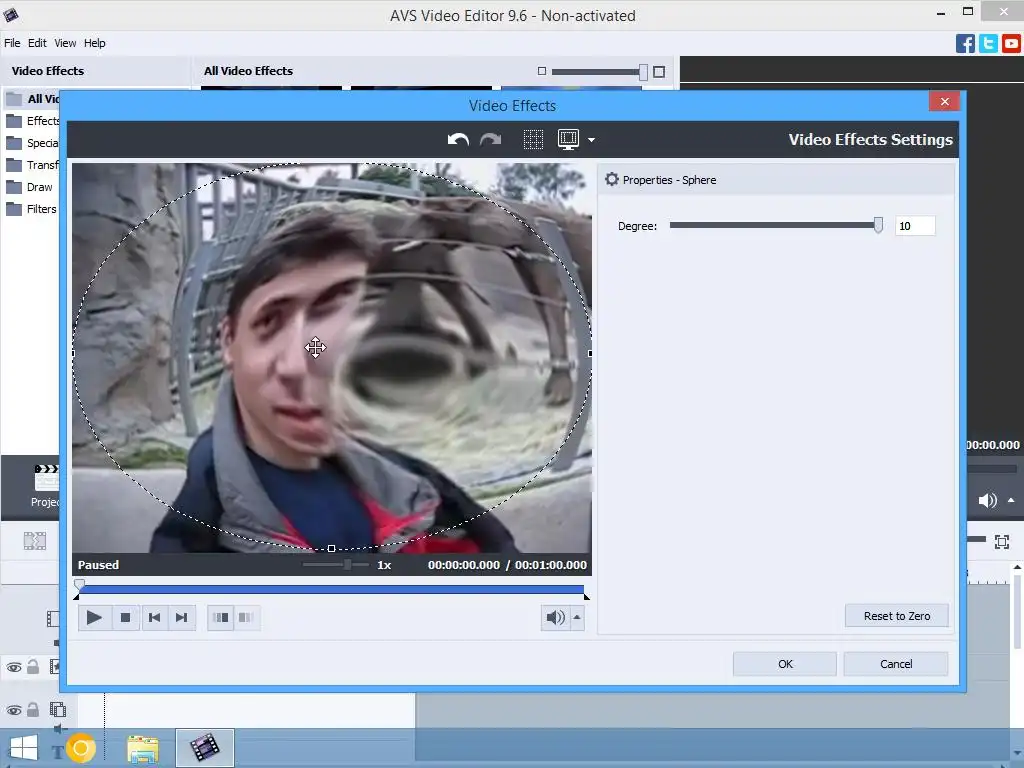The width and height of the screenshot is (1024, 768).
Task: Open the File menu
Action: pyautogui.click(x=12, y=43)
